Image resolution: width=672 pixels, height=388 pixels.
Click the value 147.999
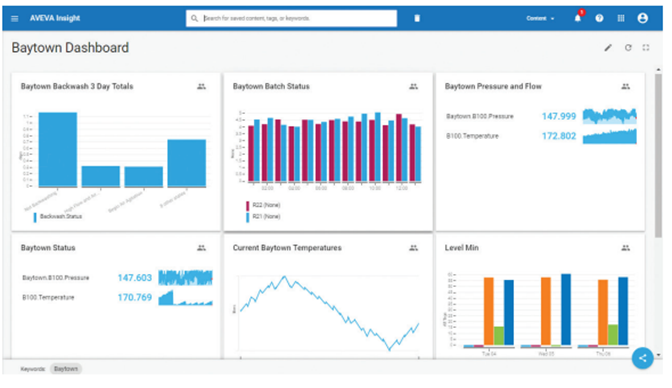tap(558, 116)
